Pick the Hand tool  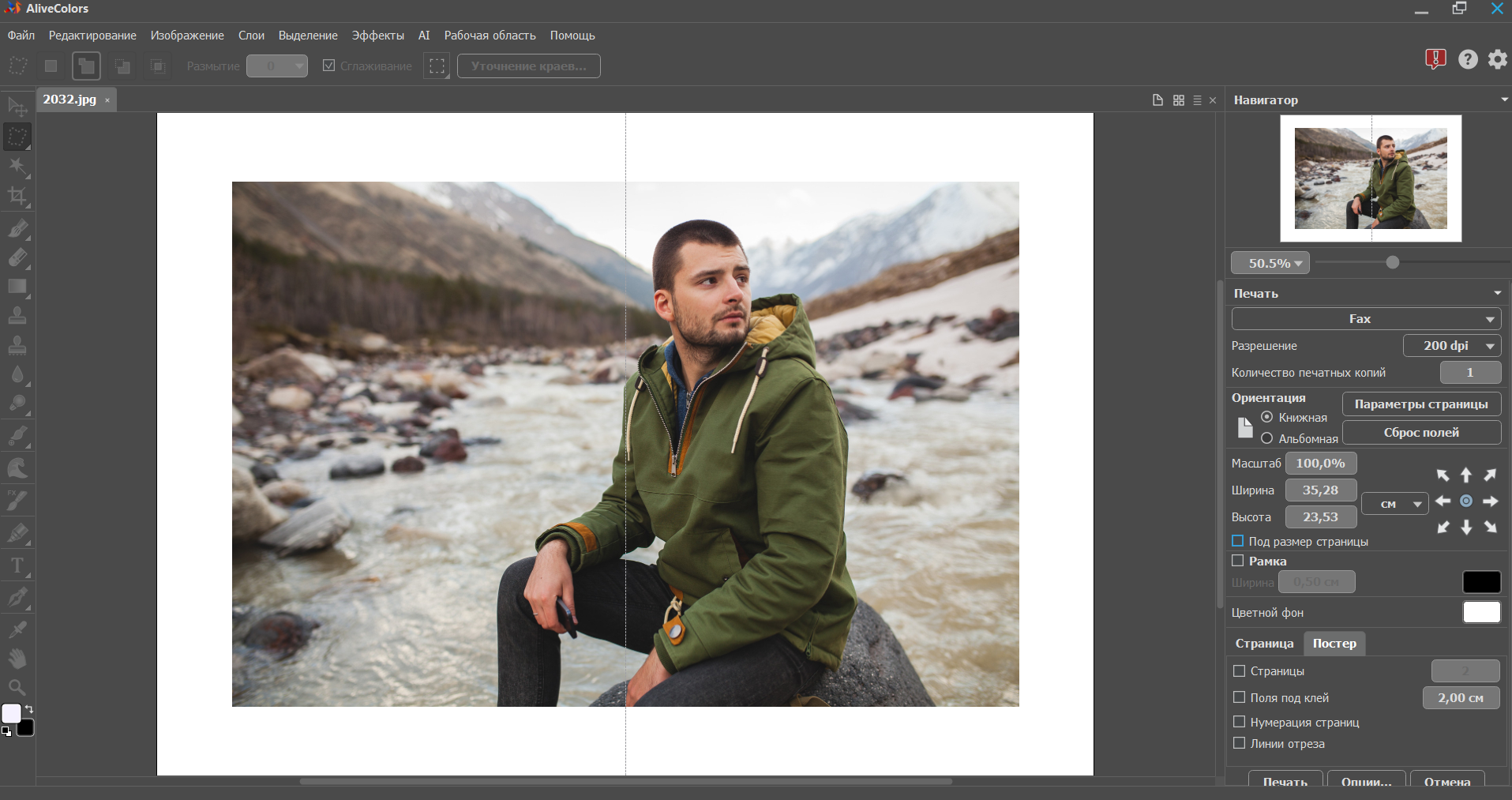(17, 659)
